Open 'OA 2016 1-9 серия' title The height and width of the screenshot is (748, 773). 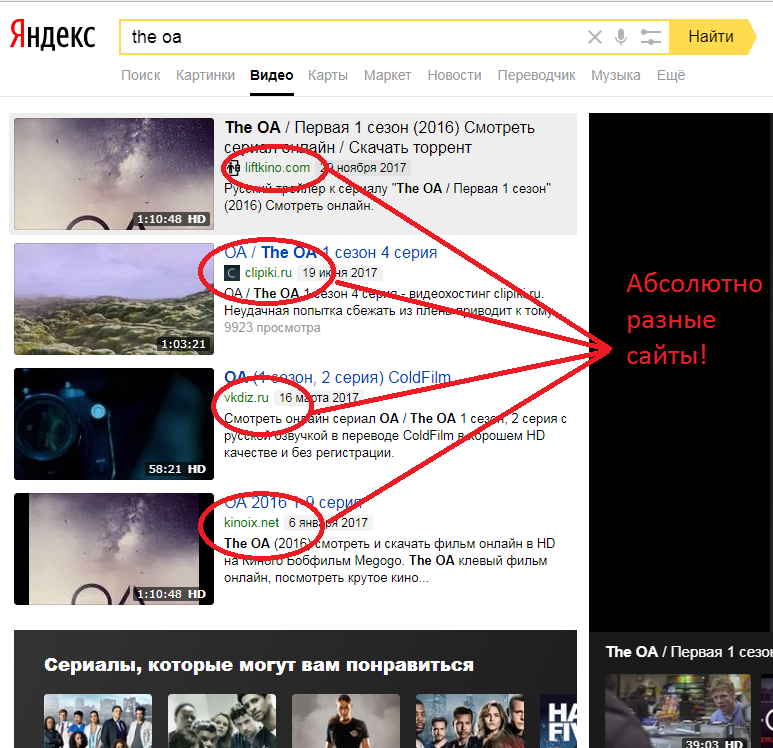coord(293,502)
